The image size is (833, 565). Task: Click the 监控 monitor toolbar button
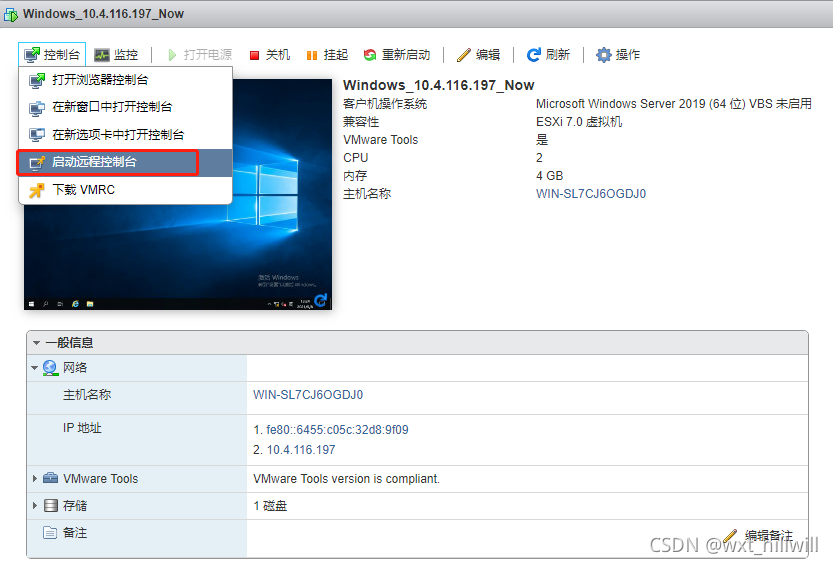click(x=116, y=55)
